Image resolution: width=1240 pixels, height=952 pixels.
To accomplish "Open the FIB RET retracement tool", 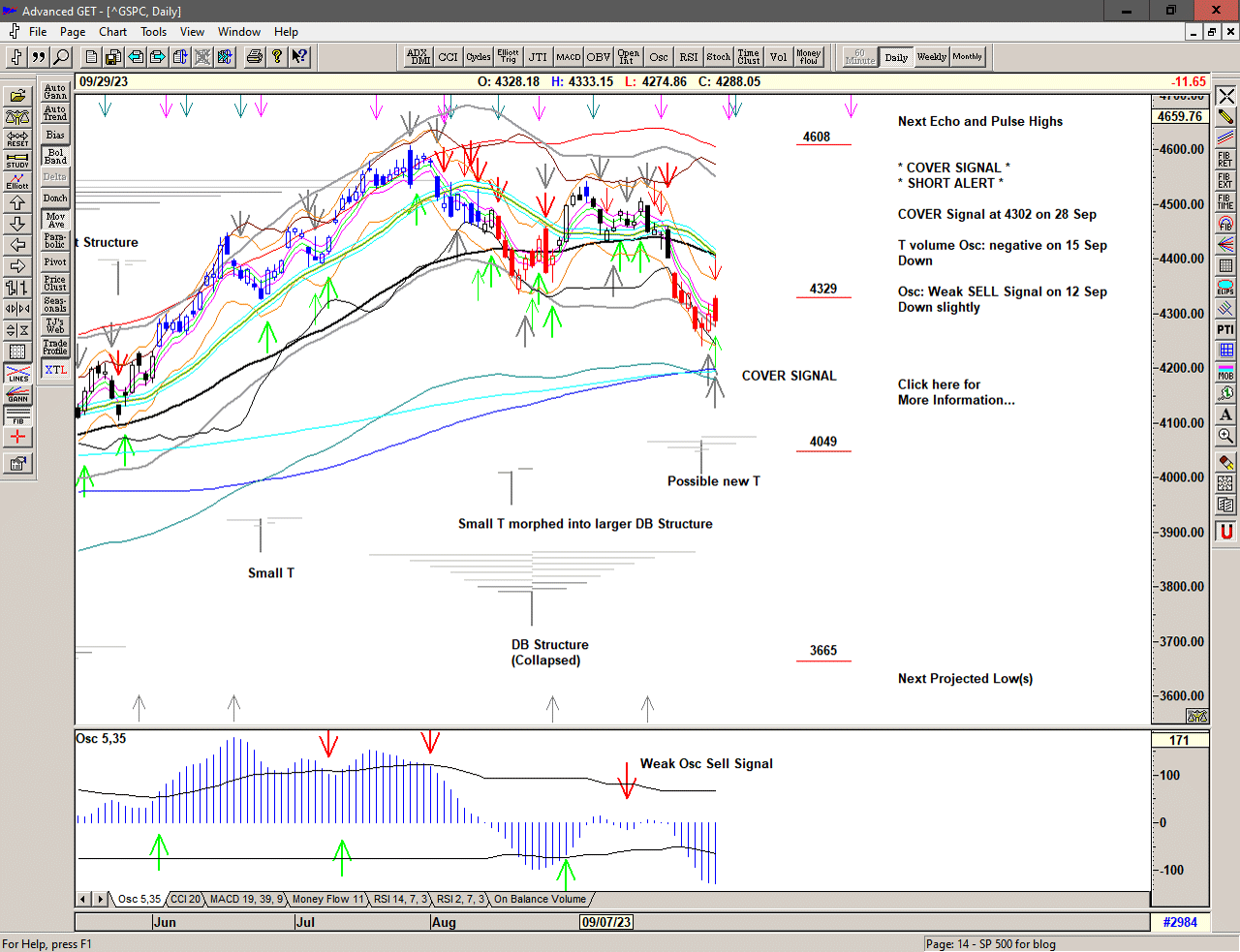I will (x=1225, y=160).
